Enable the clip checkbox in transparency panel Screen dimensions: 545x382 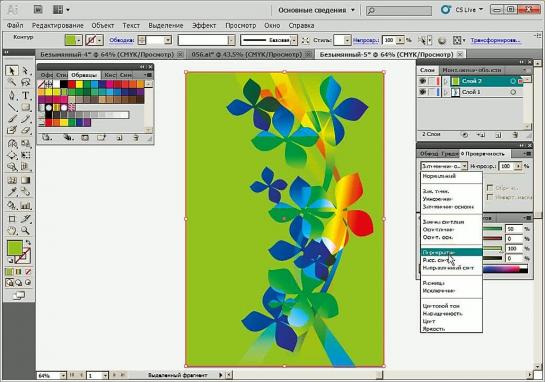(490, 188)
